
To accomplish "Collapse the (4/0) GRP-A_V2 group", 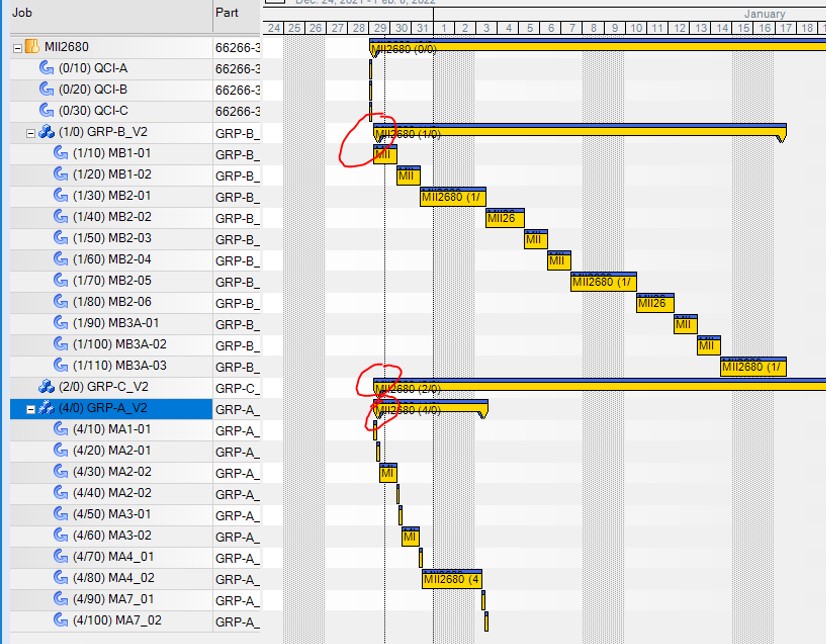I will pyautogui.click(x=31, y=409).
